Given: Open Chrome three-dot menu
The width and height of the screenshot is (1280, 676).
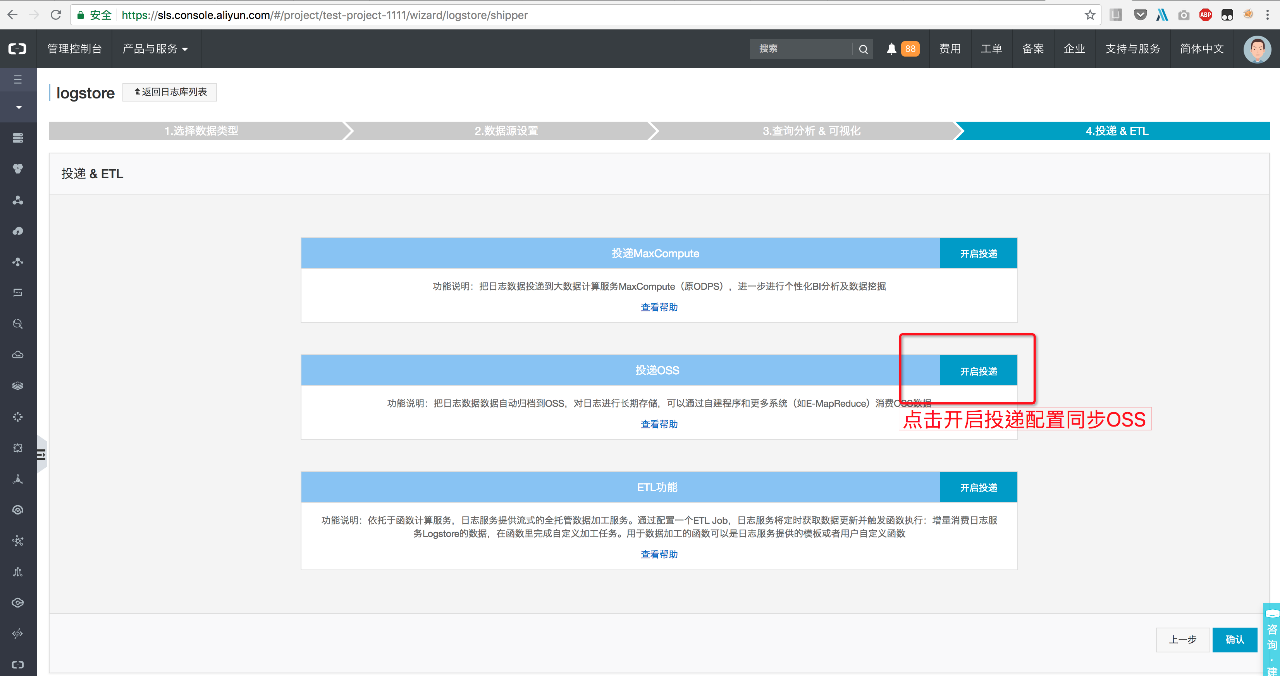Looking at the screenshot, I should point(1269,15).
